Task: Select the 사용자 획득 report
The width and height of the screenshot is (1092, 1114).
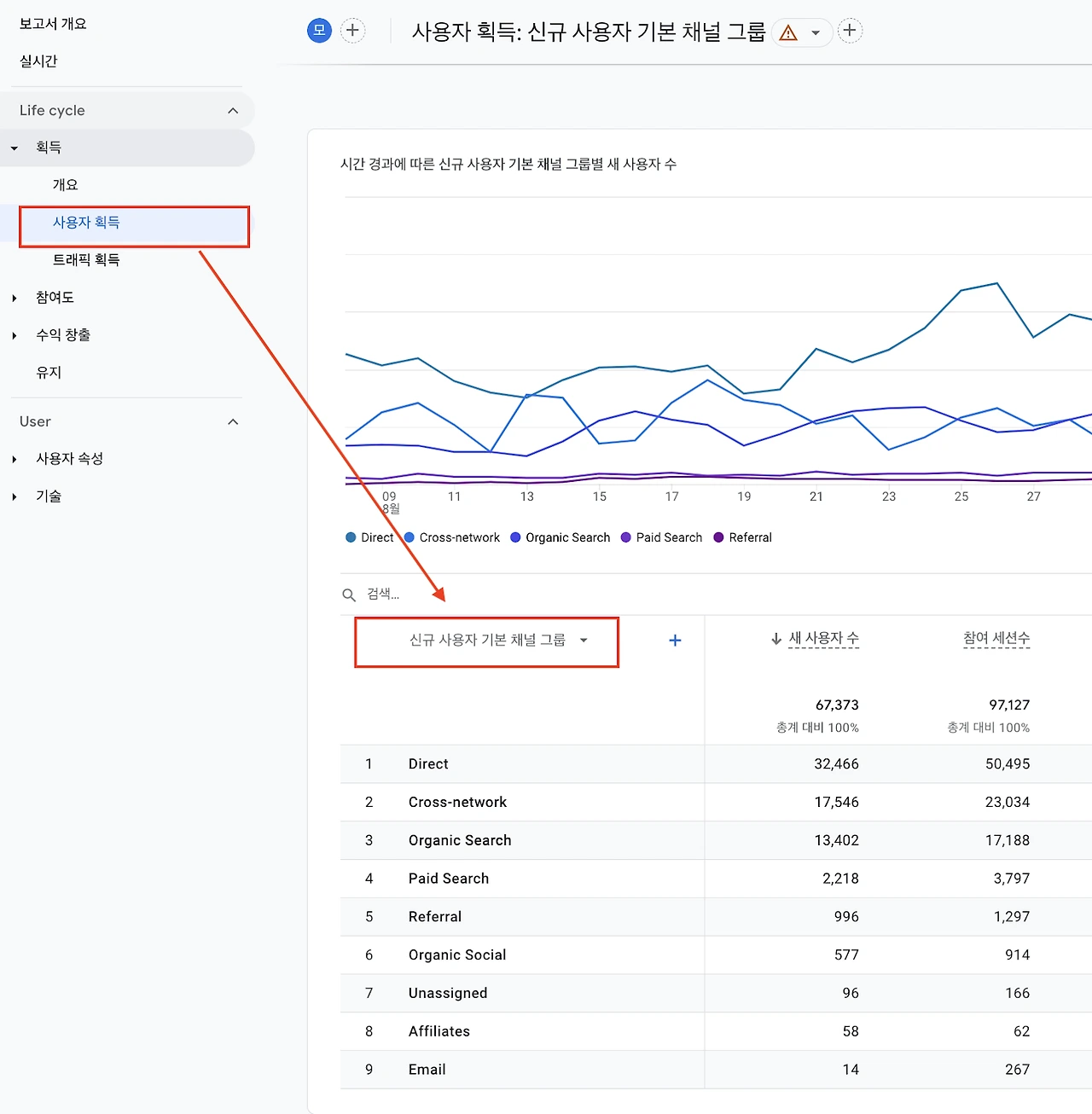Action: click(86, 223)
